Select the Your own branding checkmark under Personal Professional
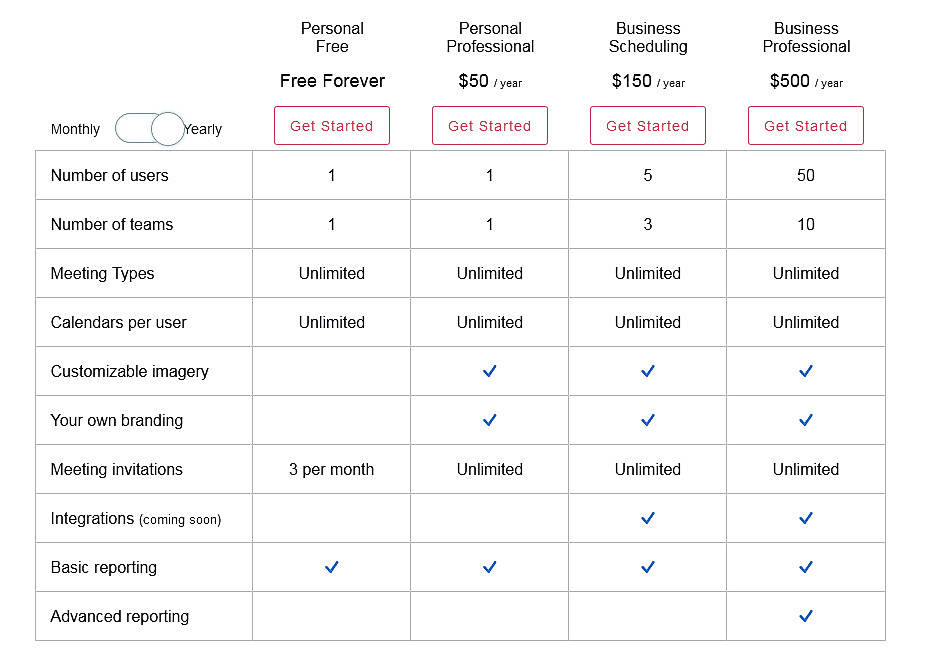The image size is (930, 656). pyautogui.click(x=489, y=420)
